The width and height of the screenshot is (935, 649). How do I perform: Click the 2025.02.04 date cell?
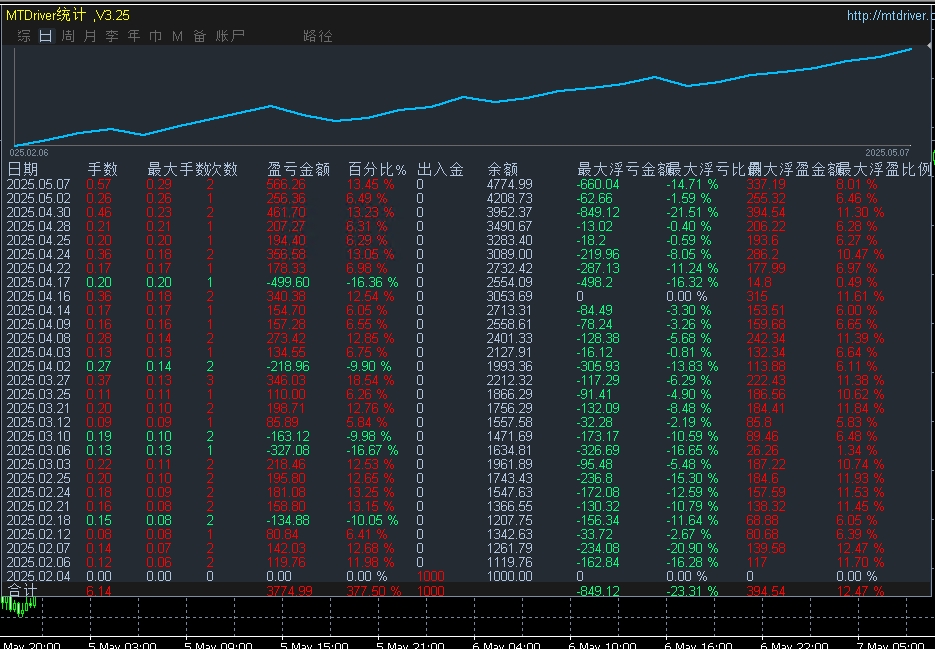[x=38, y=576]
